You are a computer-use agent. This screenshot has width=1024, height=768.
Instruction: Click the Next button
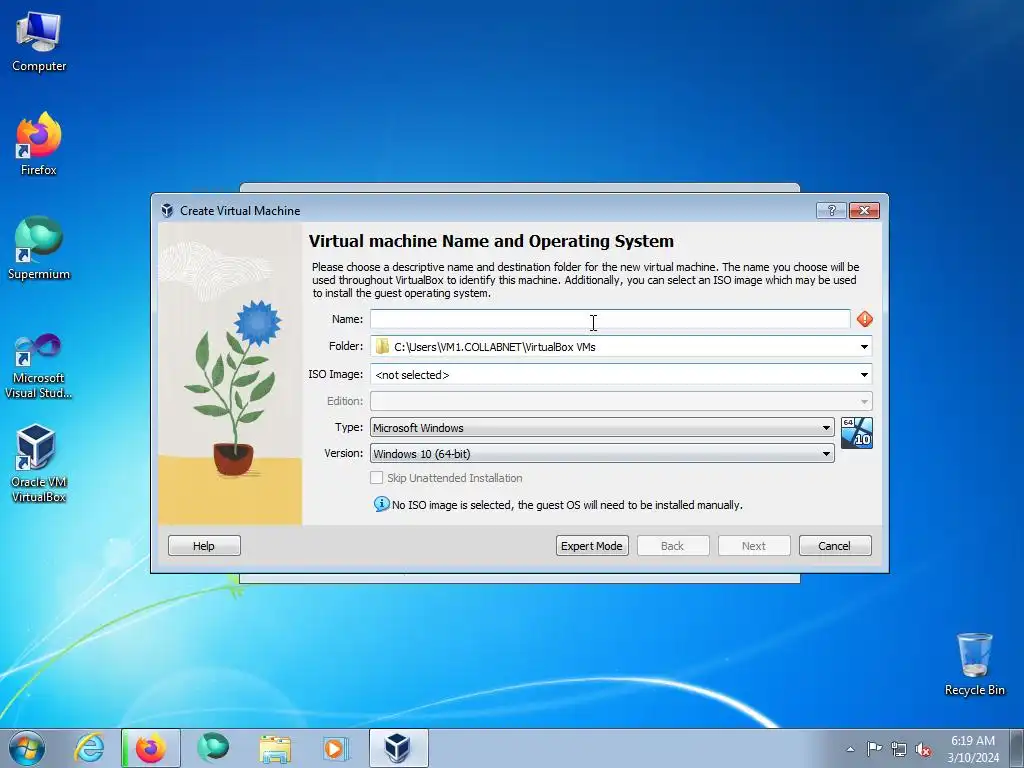click(x=754, y=546)
